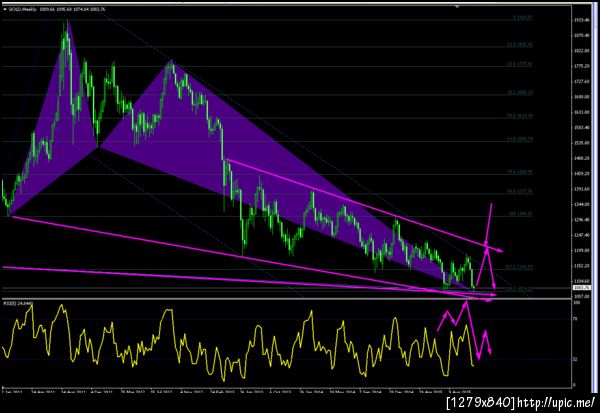Select the vertical scrollbar on right edge
Viewport: 600px width, 413px height.
597,199
